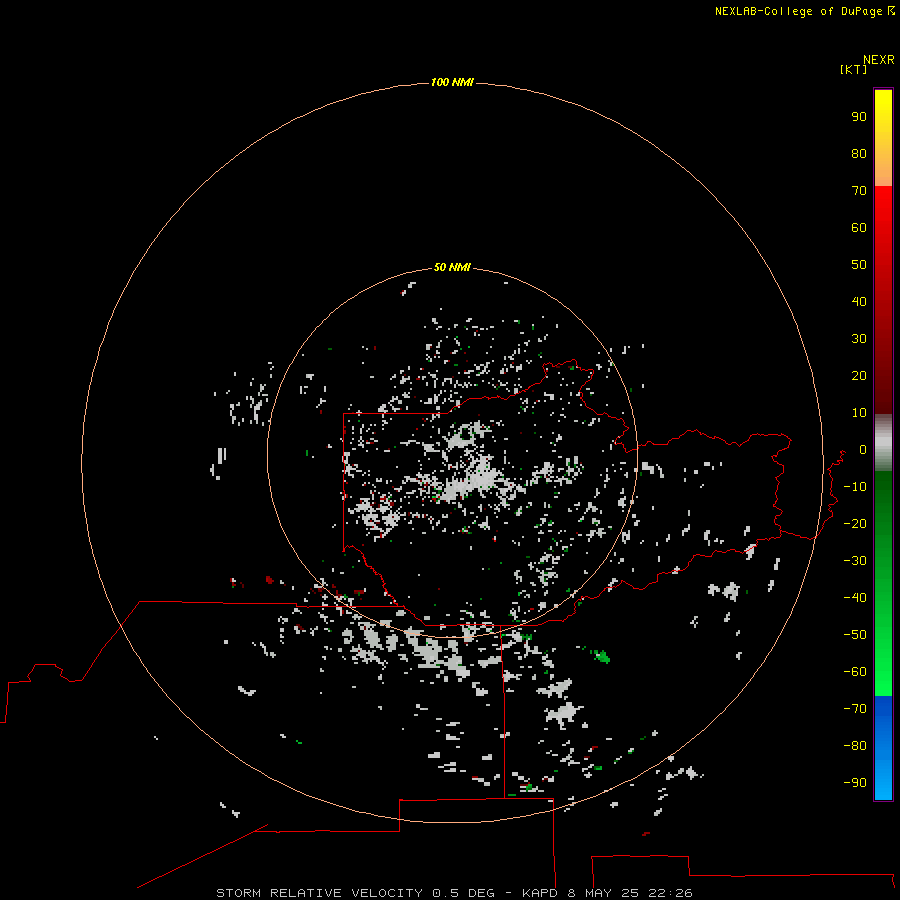Screen dimensions: 900x900
Task: Click the 90 value on the velocity scale
Action: [859, 117]
